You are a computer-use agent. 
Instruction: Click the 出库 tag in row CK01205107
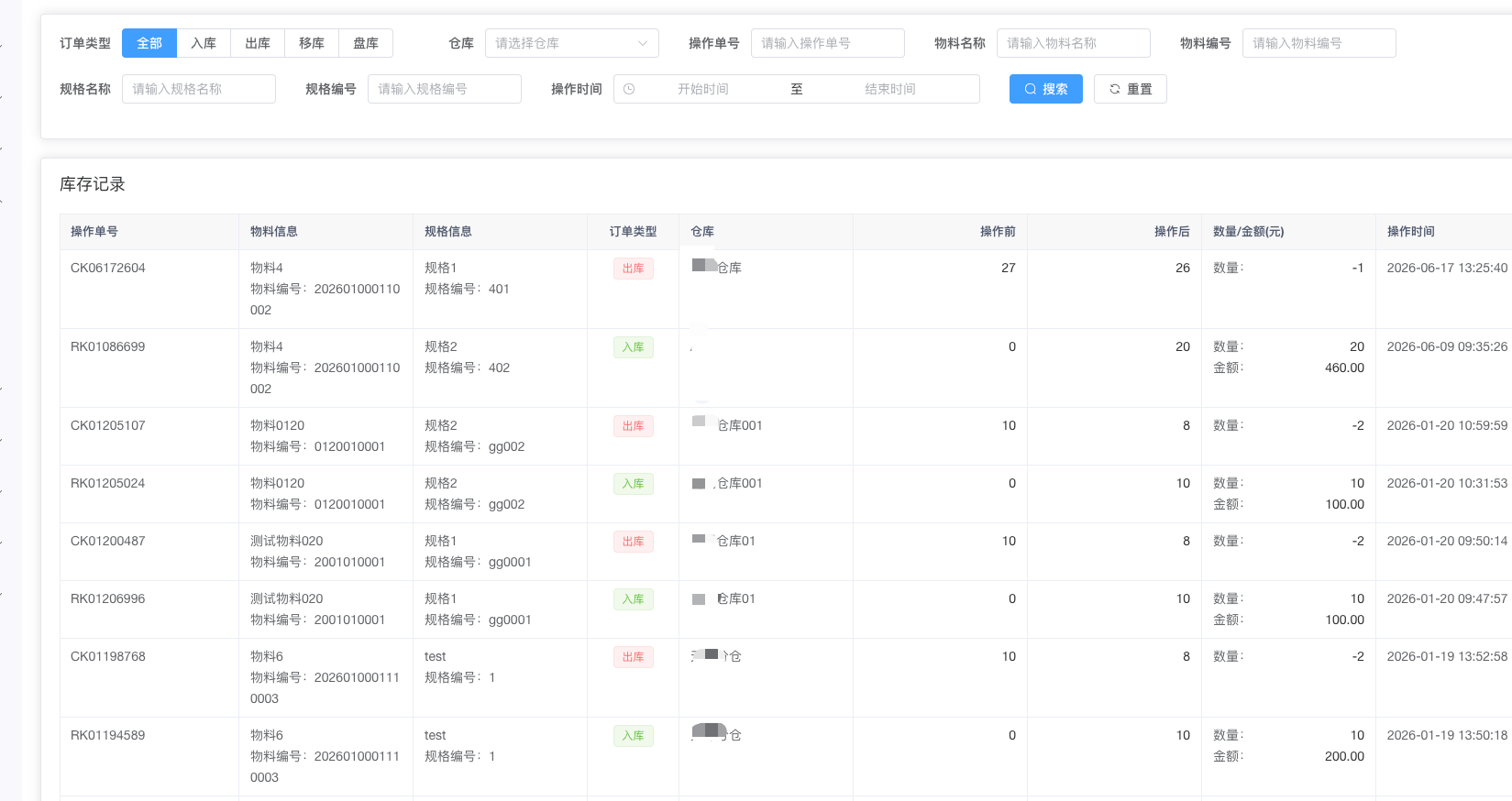[x=634, y=426]
